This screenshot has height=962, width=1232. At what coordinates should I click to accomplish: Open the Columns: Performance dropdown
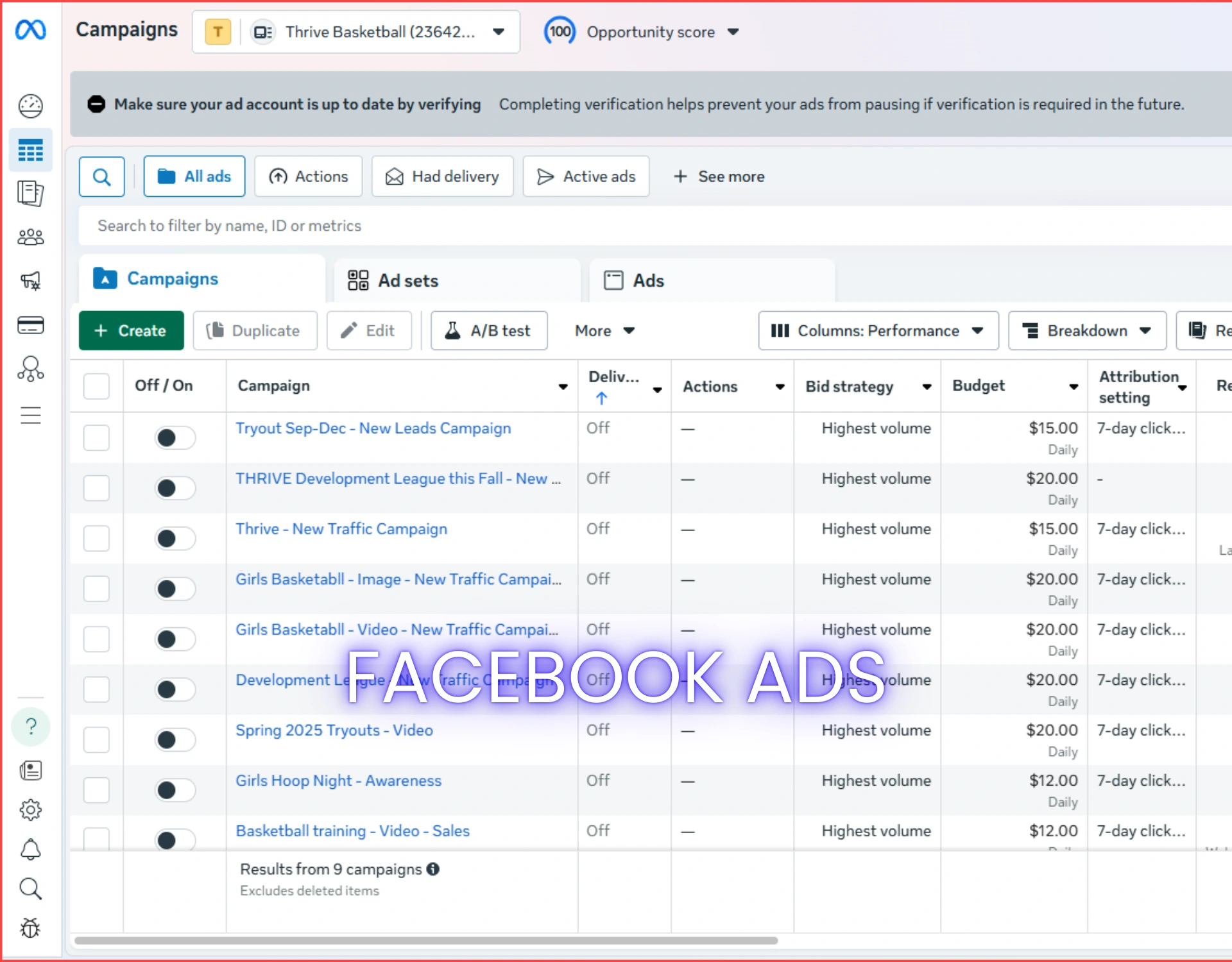(x=878, y=330)
